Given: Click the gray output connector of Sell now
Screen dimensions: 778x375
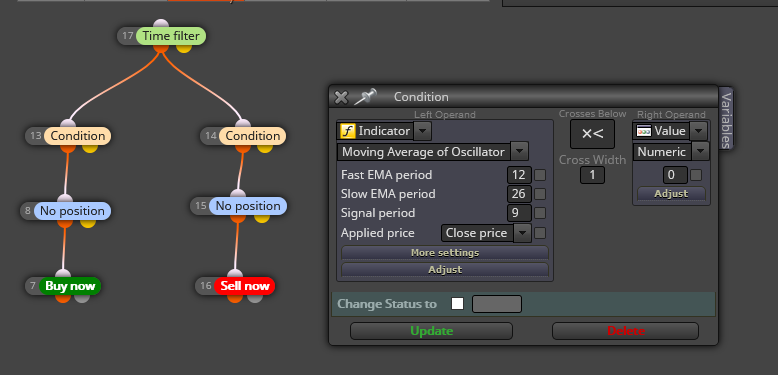Looking at the screenshot, I should click(255, 298).
